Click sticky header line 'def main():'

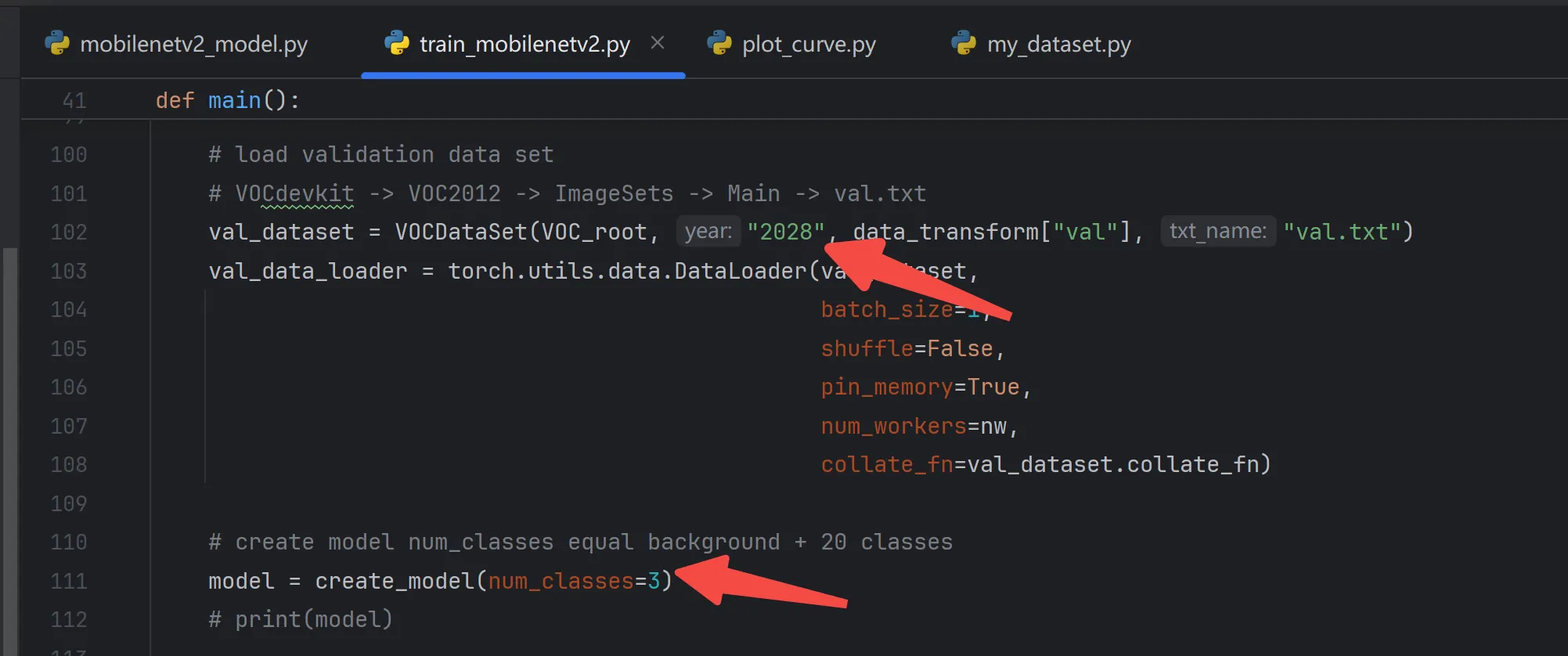pyautogui.click(x=228, y=100)
